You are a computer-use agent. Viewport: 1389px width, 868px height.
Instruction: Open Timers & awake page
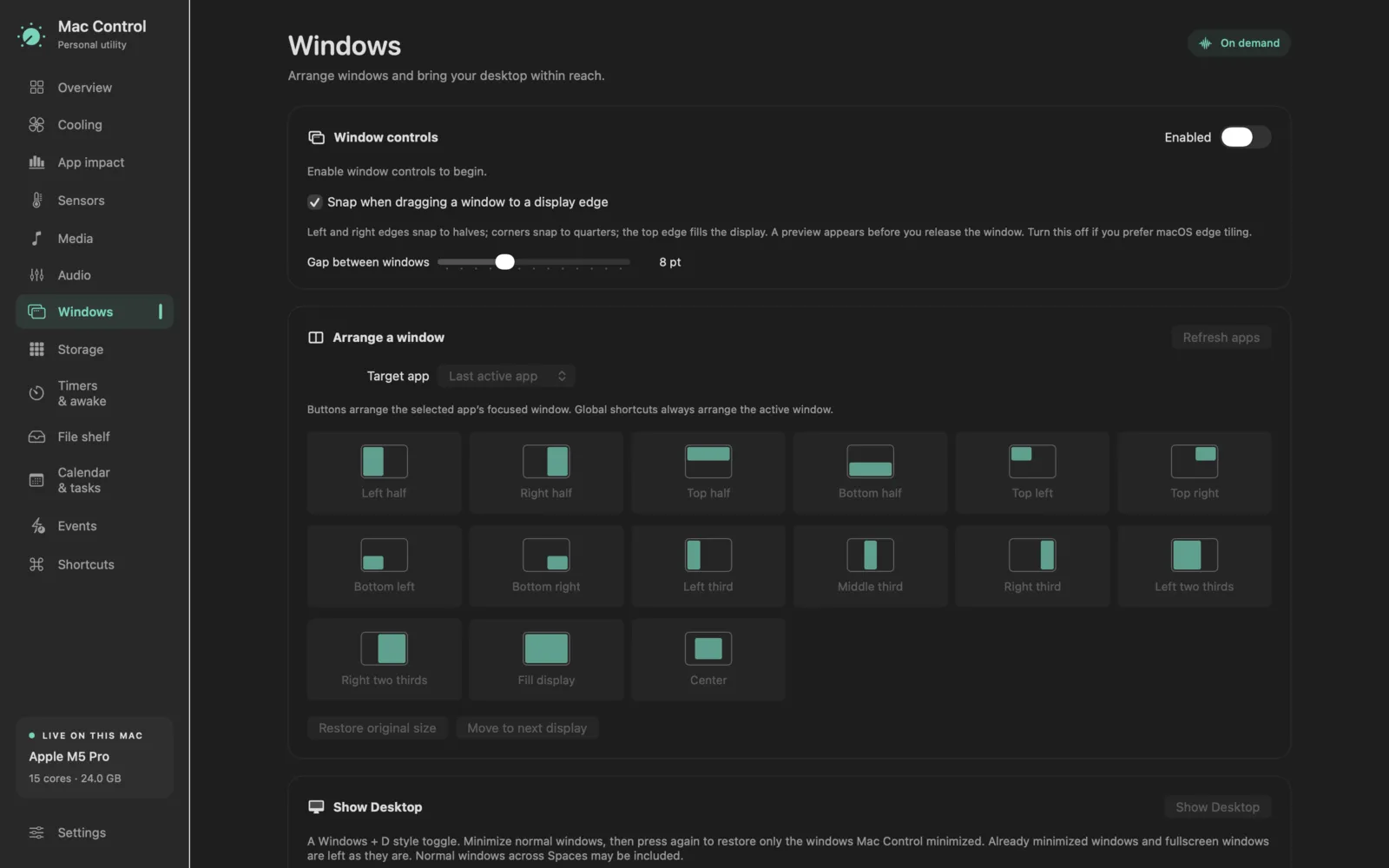[95, 393]
